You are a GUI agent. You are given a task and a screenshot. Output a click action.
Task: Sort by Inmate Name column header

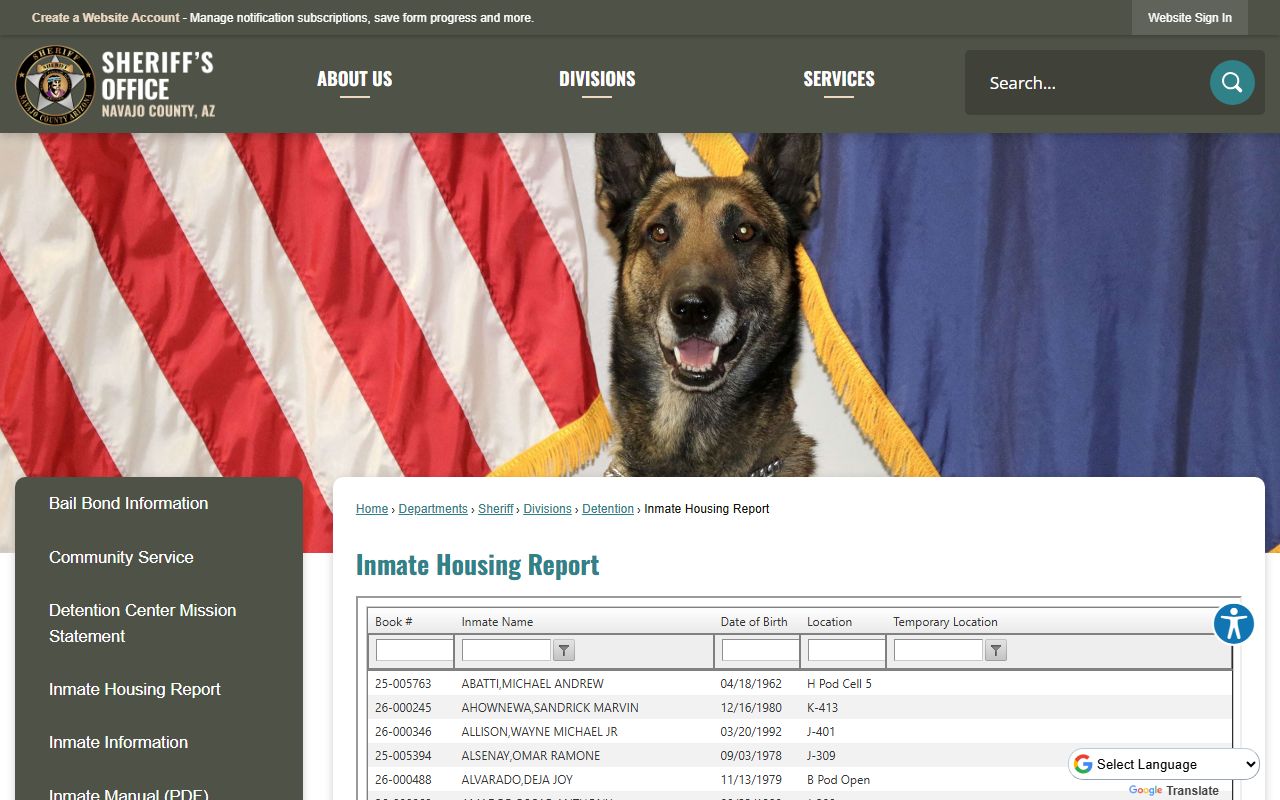click(x=497, y=622)
